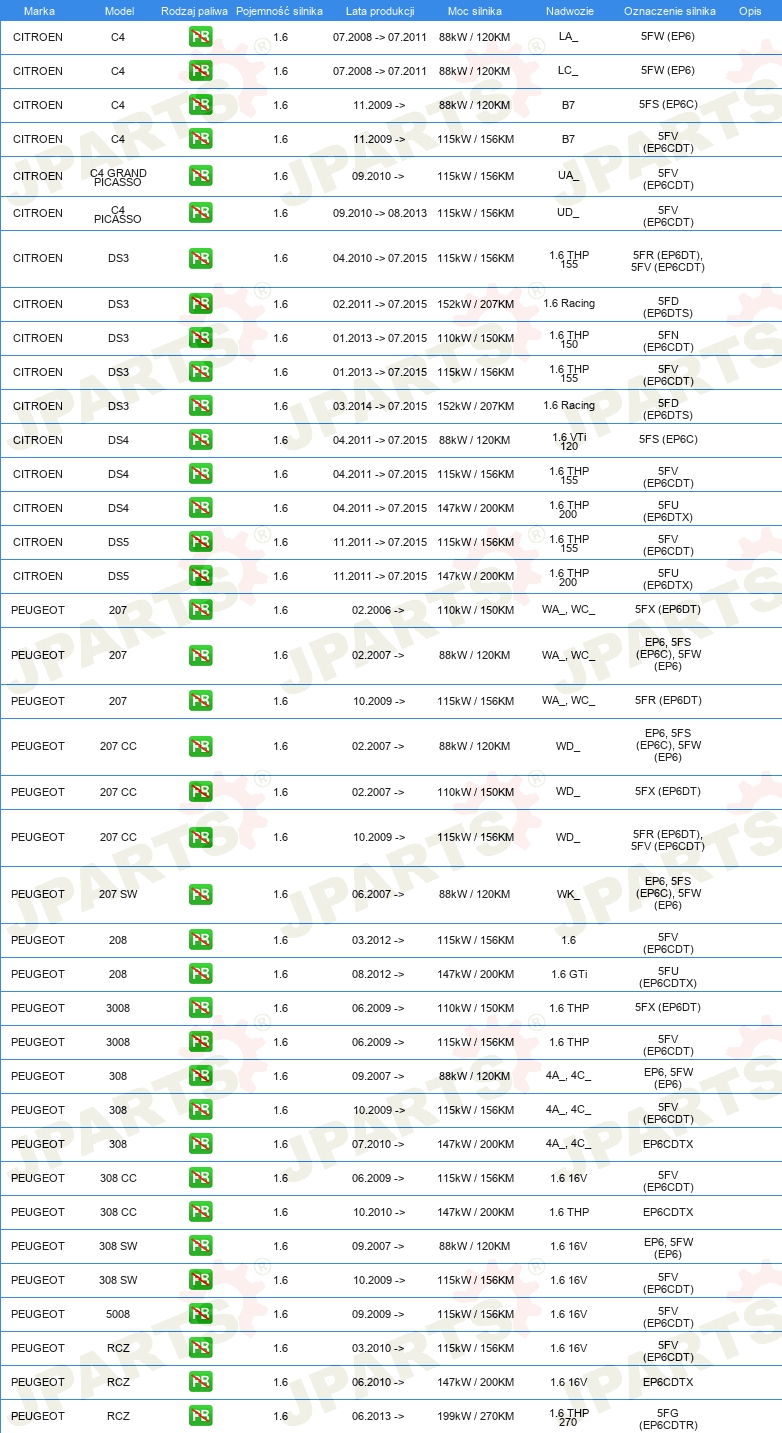Click fuel icon in DS3 03.2014 Racing row
Screen dimensions: 782x1433
coord(201,406)
